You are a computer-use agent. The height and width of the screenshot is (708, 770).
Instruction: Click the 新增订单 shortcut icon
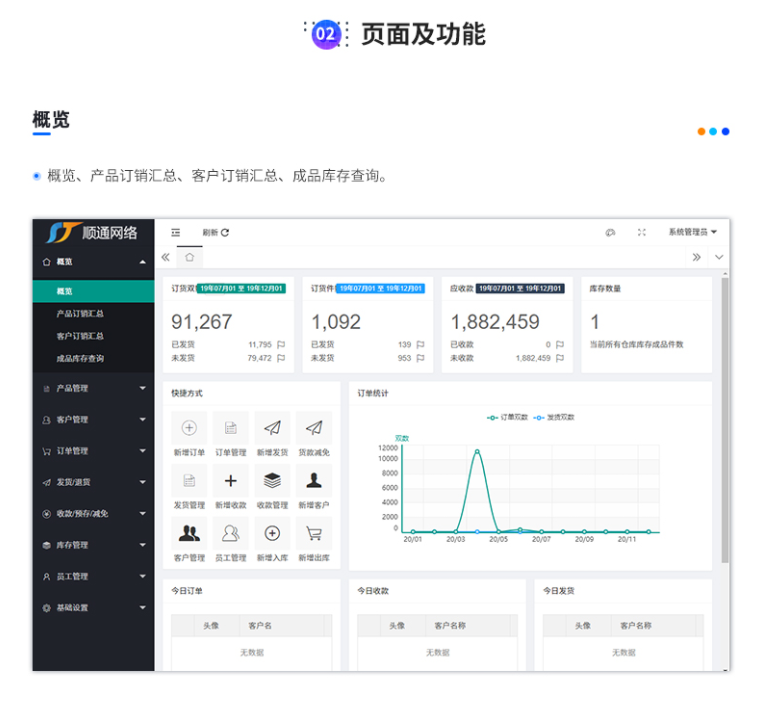click(189, 428)
